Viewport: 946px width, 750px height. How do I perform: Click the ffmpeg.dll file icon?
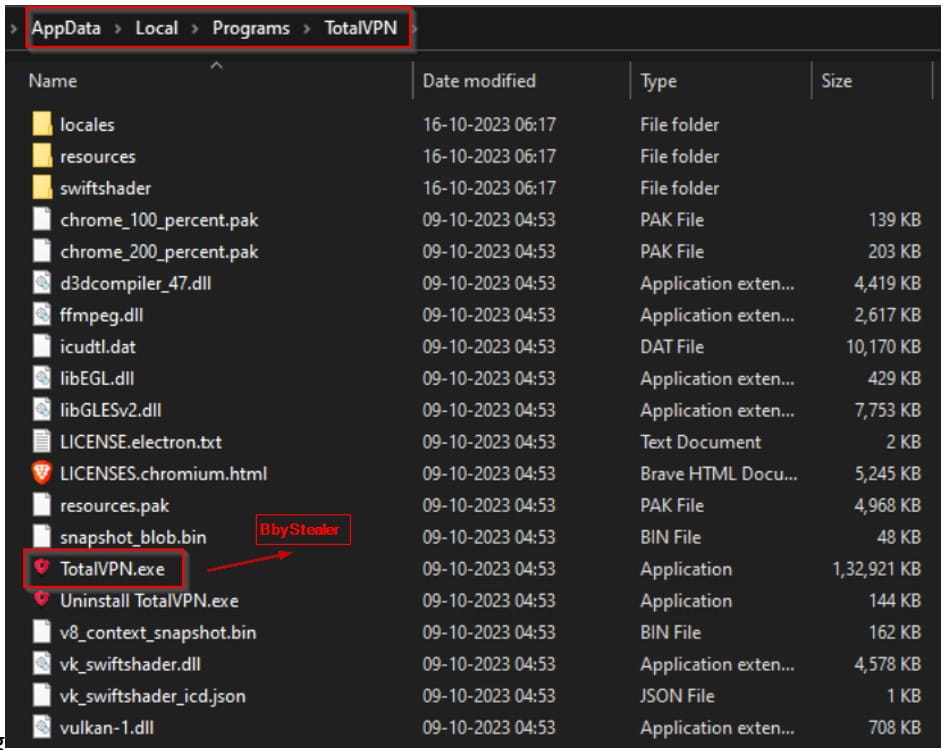[x=42, y=314]
